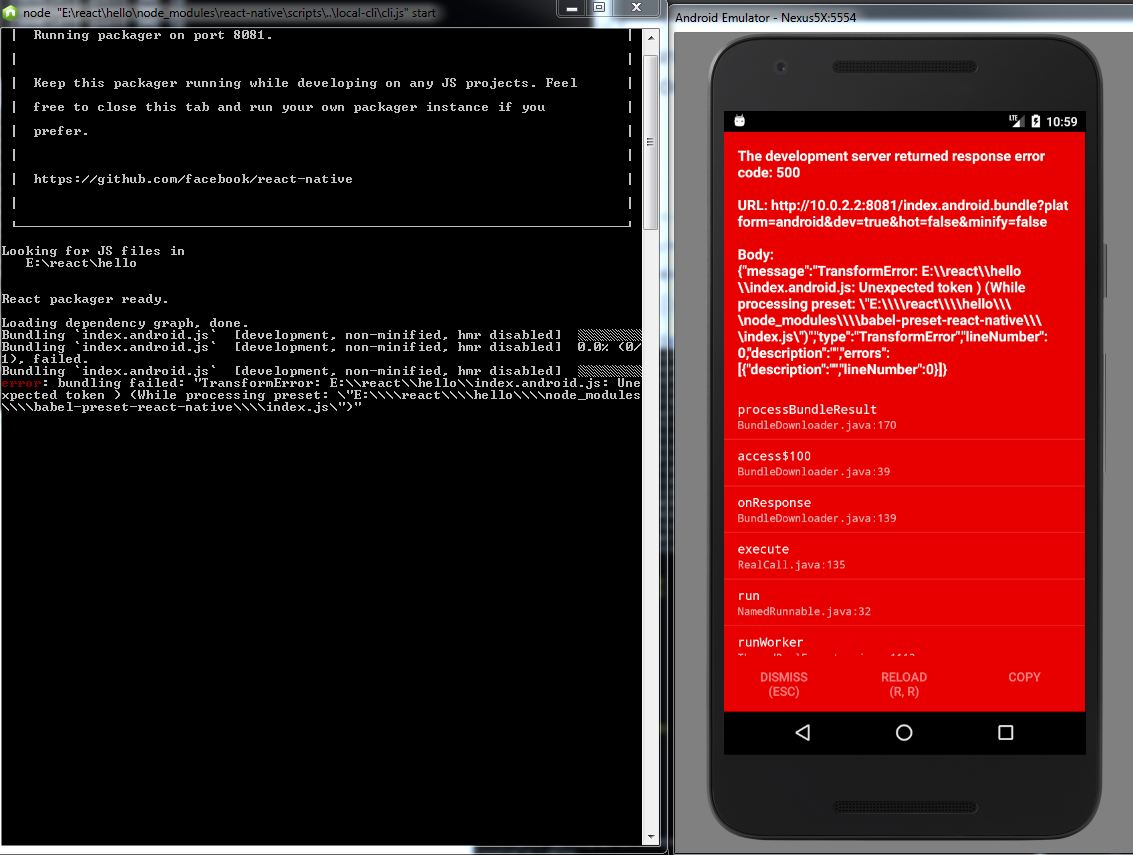Select runWorker stack frame
Screen dimensions: 1133x855
click(904, 642)
